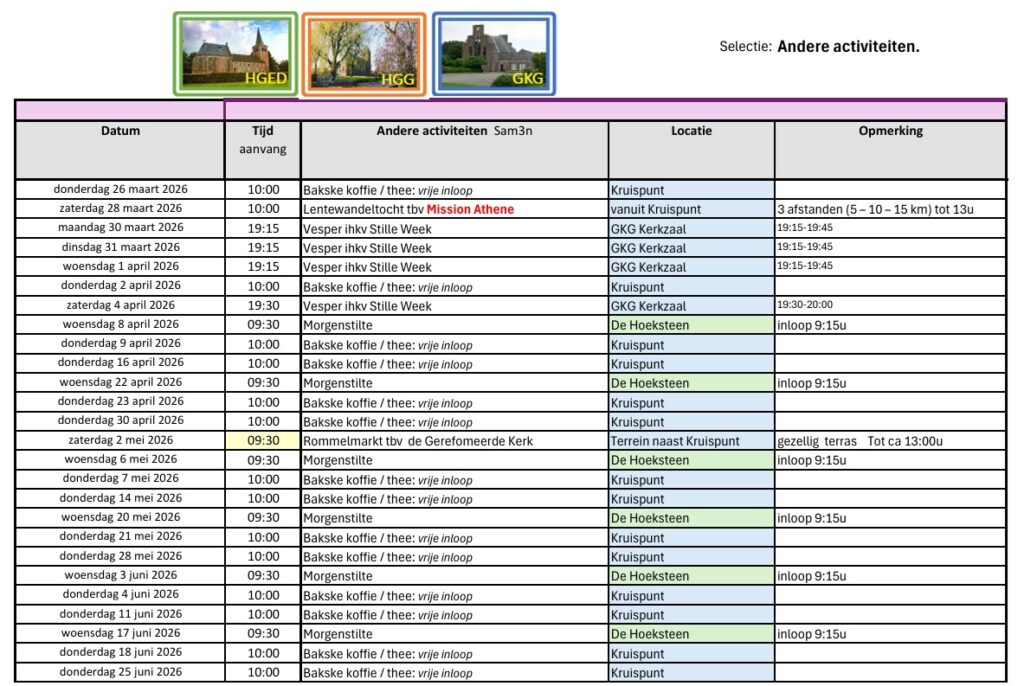Select Rommelmarkt tbv de Gerefomeerde Kerk
1024x686 pixels.
(x=418, y=441)
